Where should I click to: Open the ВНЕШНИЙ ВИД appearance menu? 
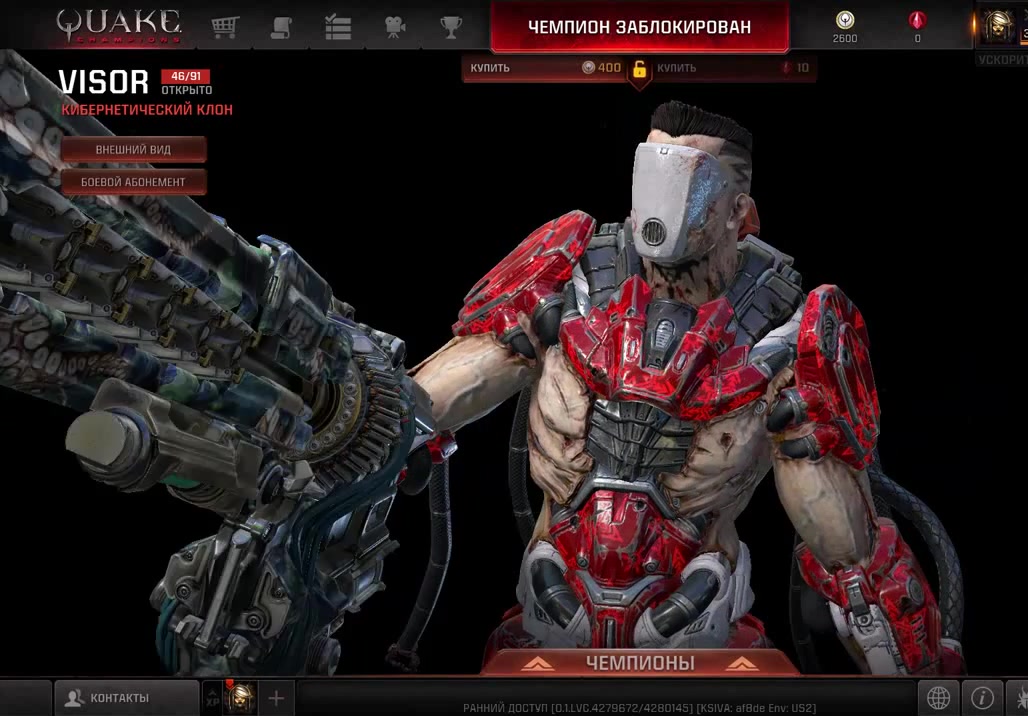[x=133, y=150]
